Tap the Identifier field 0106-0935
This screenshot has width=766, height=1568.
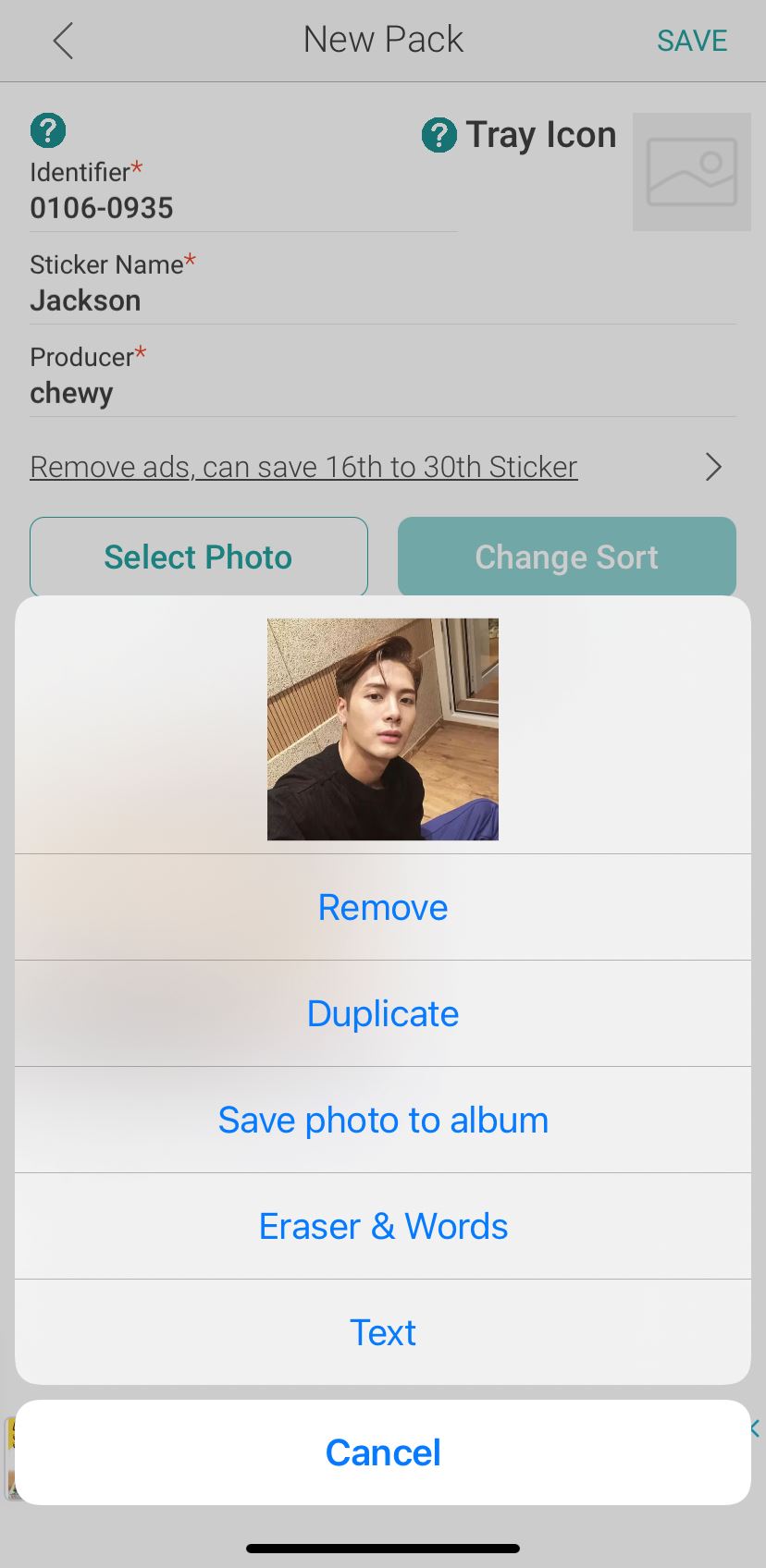click(102, 208)
